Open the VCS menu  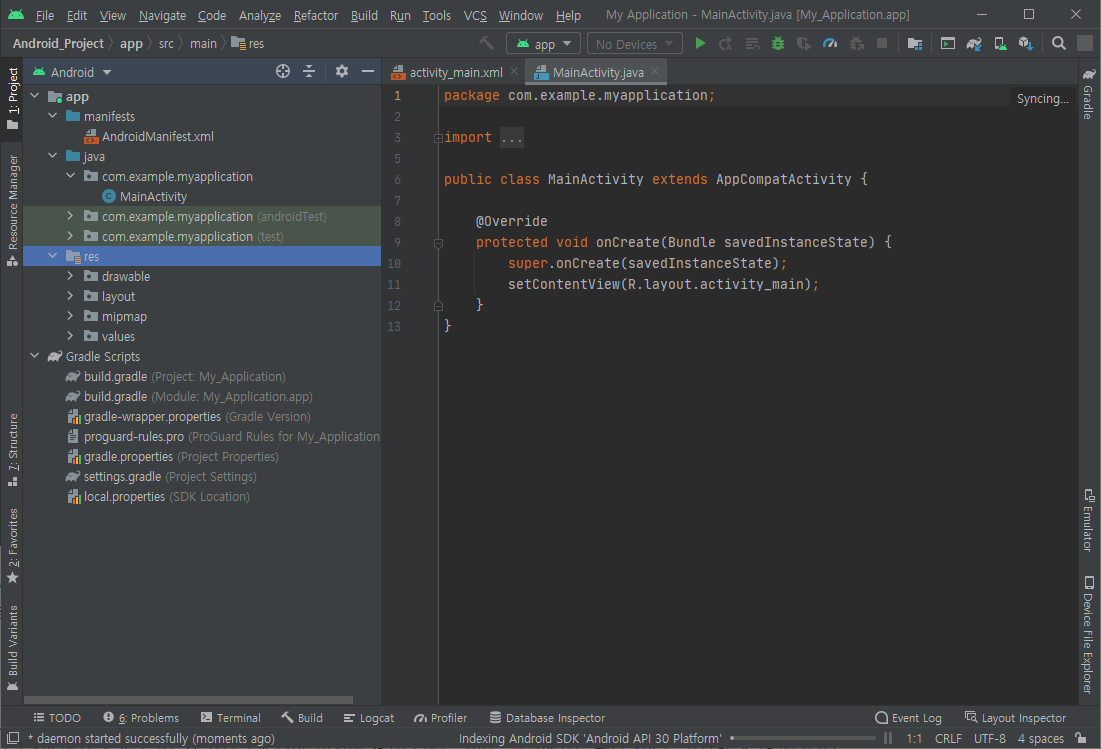(x=475, y=15)
